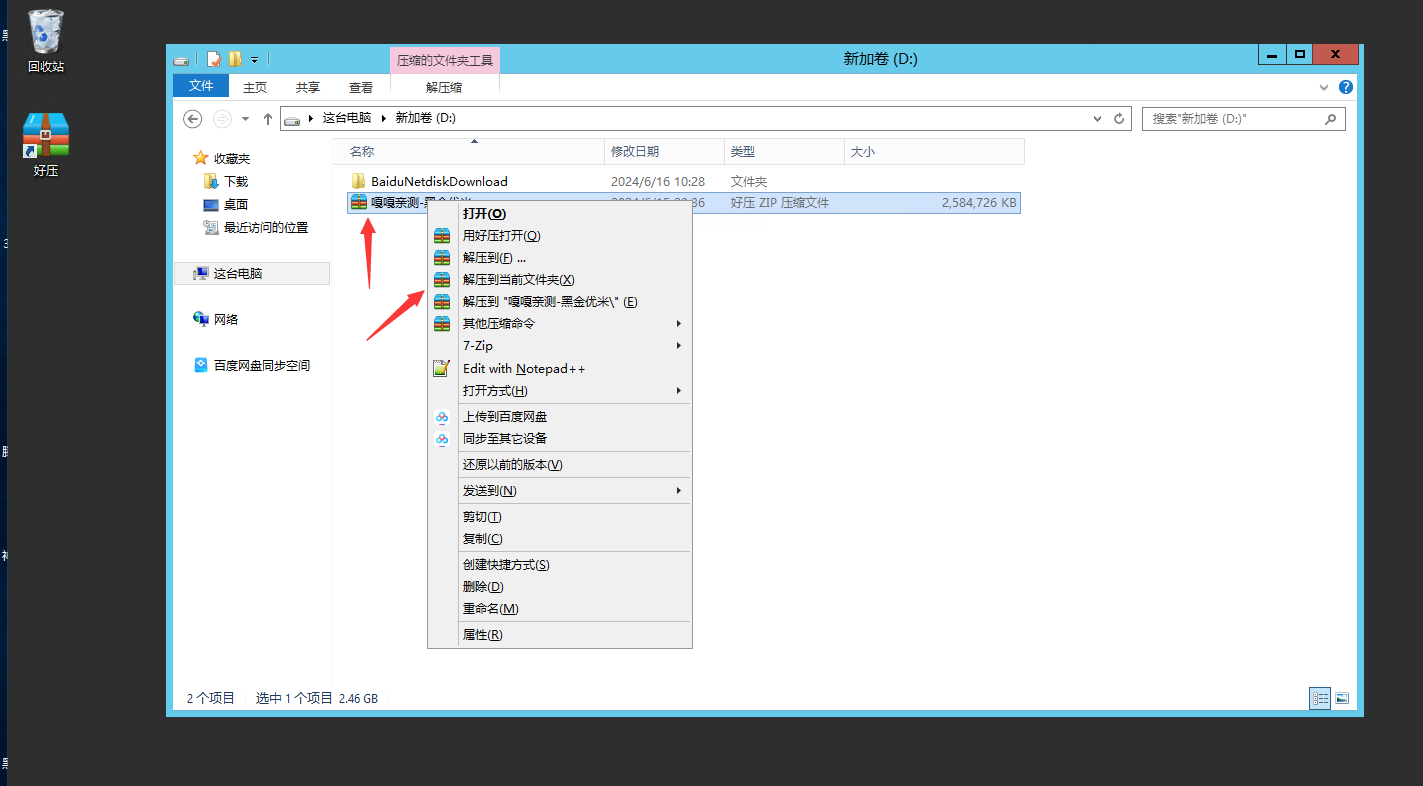Open 下载 in the navigation pane

click(x=226, y=181)
